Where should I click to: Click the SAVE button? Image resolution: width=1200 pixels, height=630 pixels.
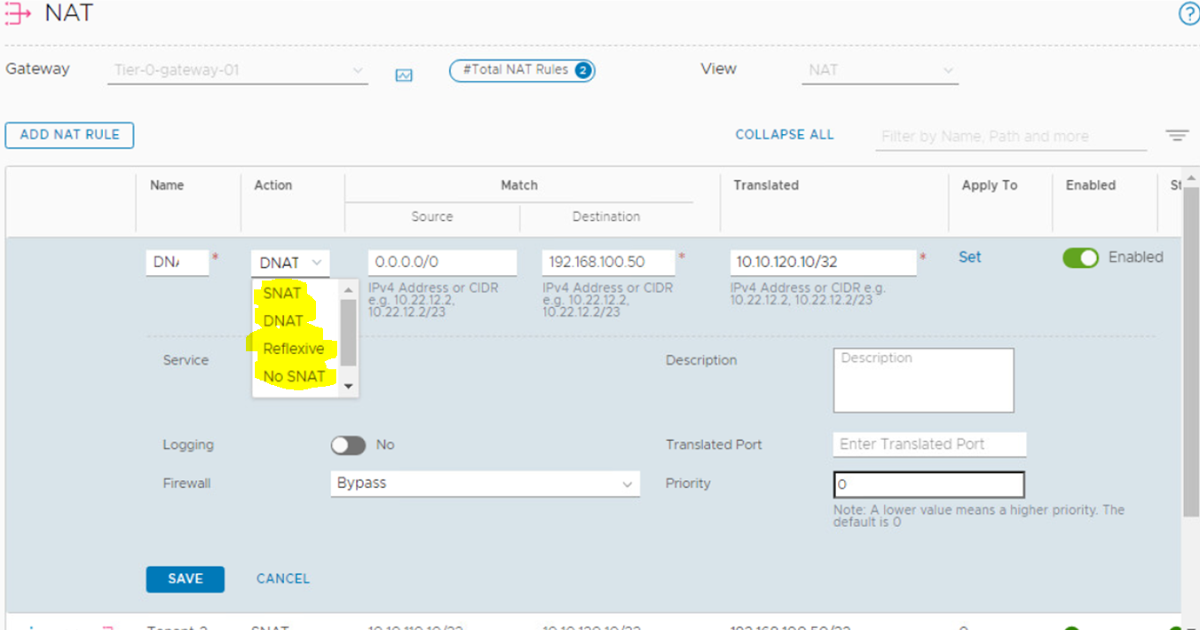(185, 579)
